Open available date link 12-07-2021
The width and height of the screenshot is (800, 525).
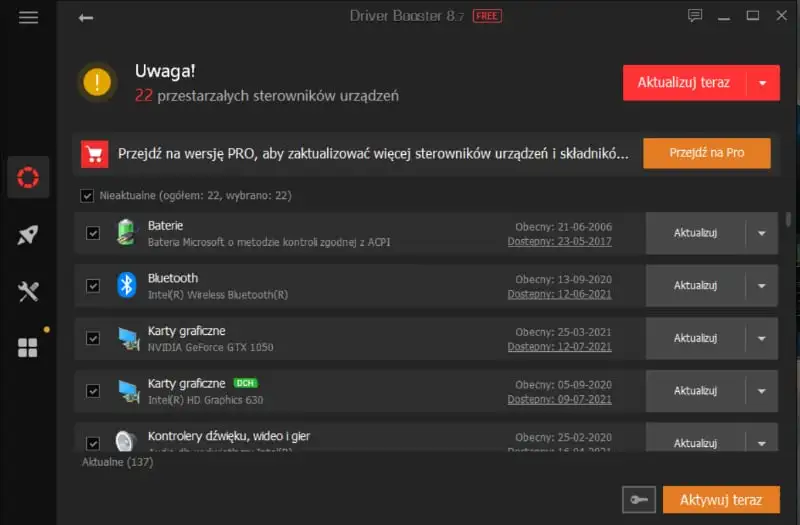pos(560,346)
